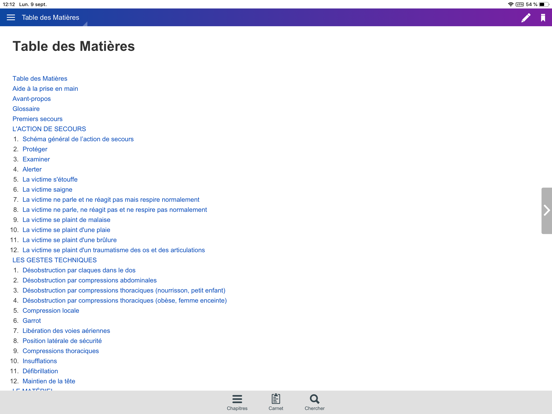Open Carnet notebook in bottom bar
The height and width of the screenshot is (414, 552).
(x=276, y=402)
